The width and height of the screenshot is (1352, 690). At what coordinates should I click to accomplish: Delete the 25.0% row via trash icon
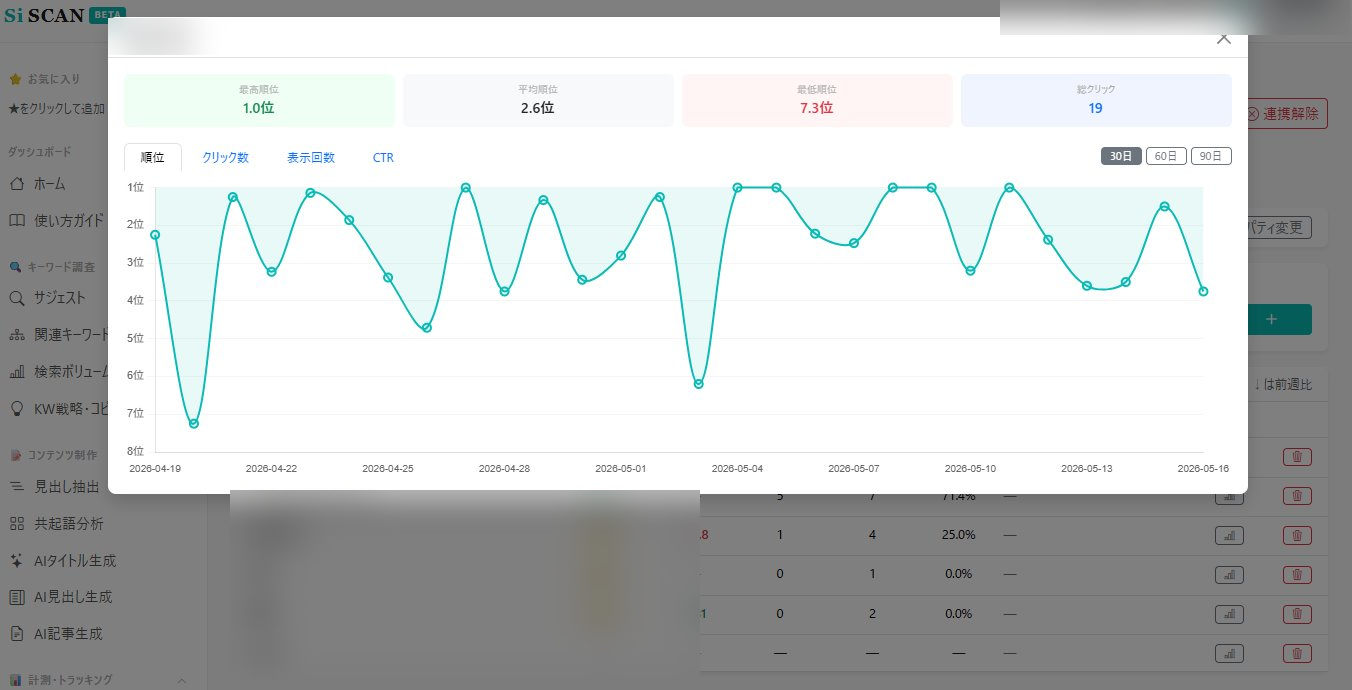point(1297,535)
